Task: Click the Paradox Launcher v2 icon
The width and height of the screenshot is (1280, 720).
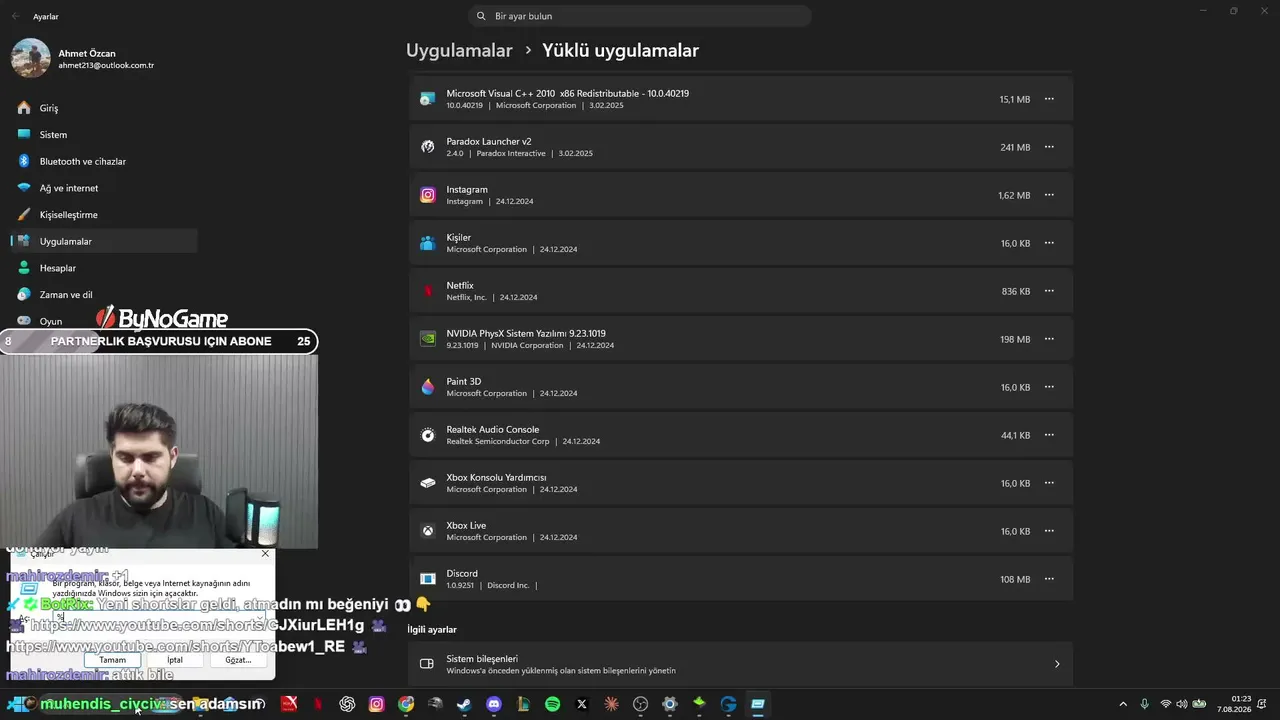Action: (428, 147)
